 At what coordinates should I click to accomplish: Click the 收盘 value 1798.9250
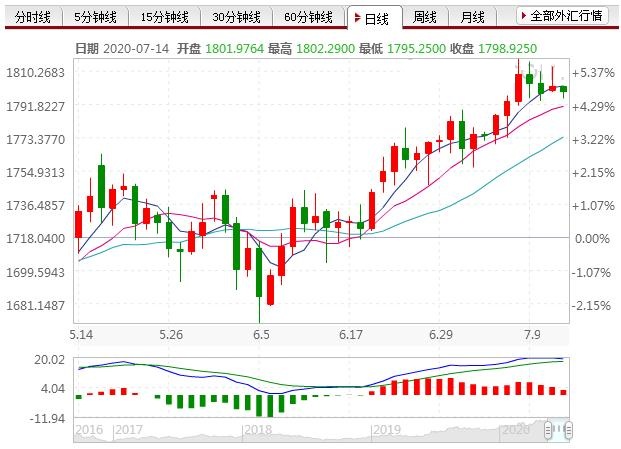coord(508,49)
